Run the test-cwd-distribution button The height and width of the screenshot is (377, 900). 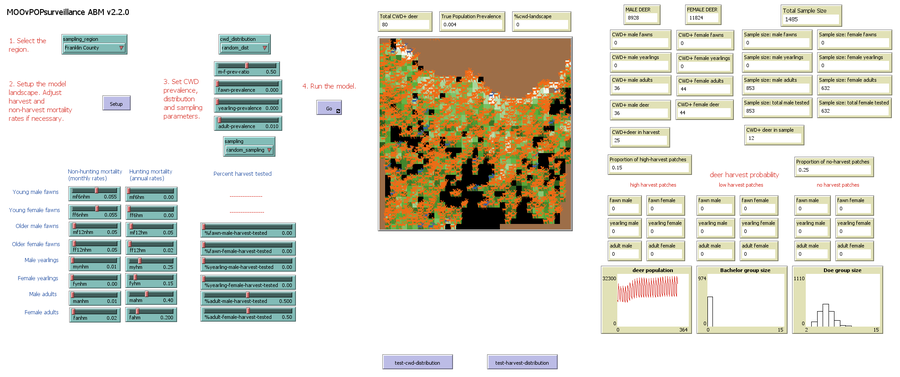[x=417, y=362]
